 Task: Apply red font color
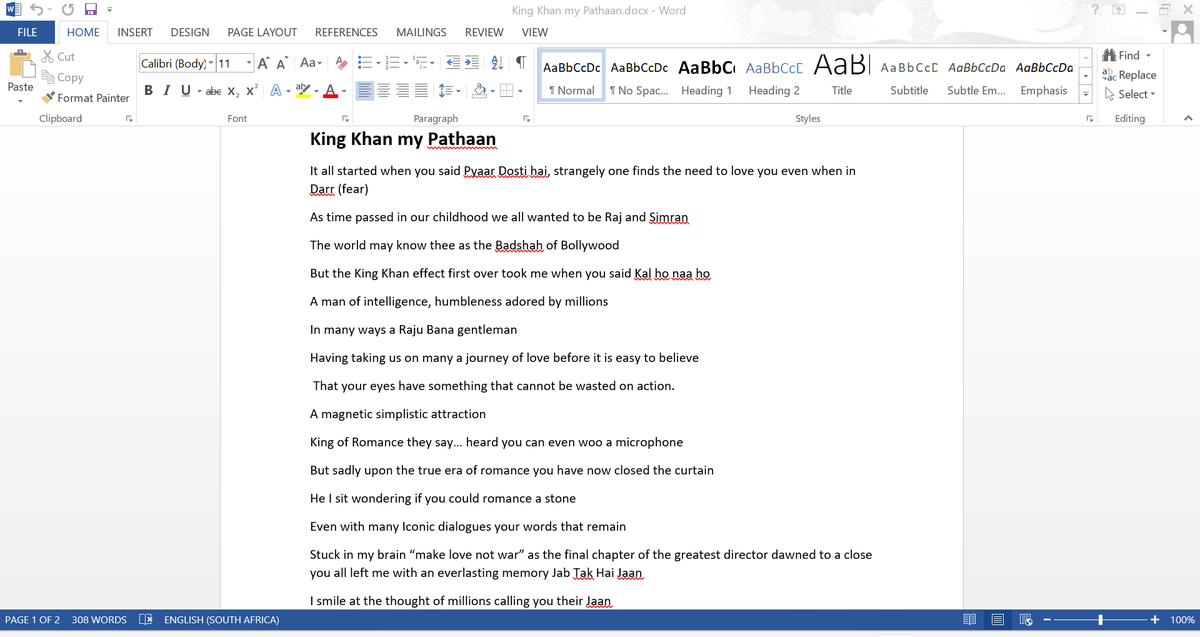330,91
